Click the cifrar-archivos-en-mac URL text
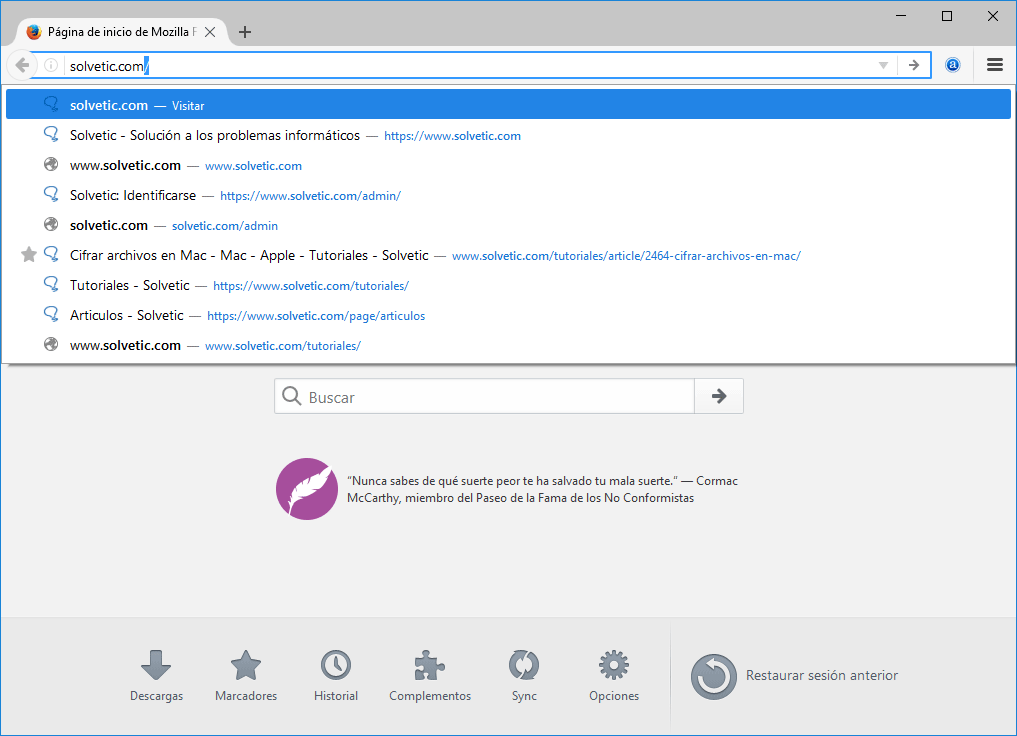 [626, 256]
